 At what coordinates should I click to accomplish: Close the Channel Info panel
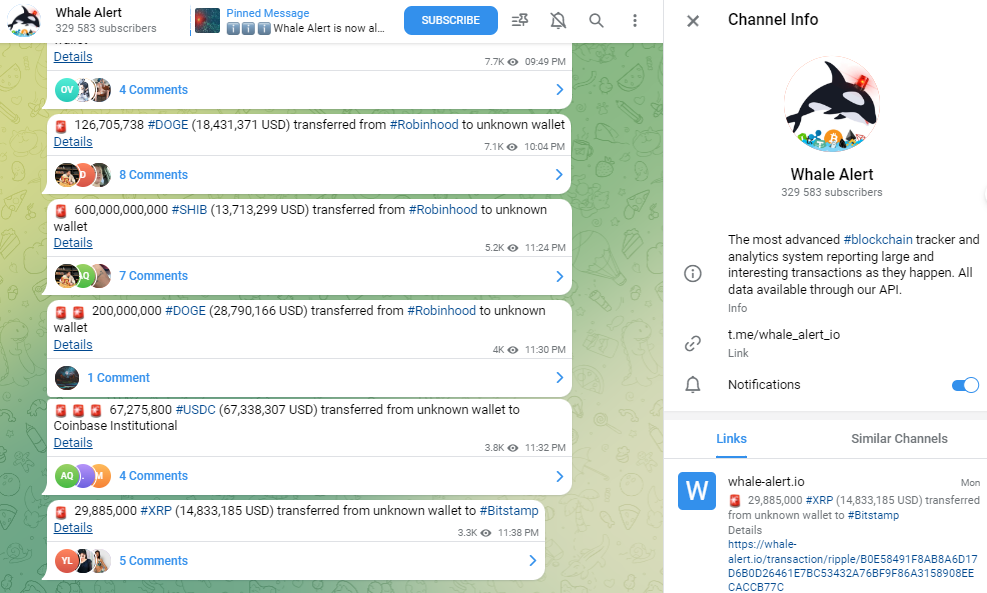pos(693,20)
